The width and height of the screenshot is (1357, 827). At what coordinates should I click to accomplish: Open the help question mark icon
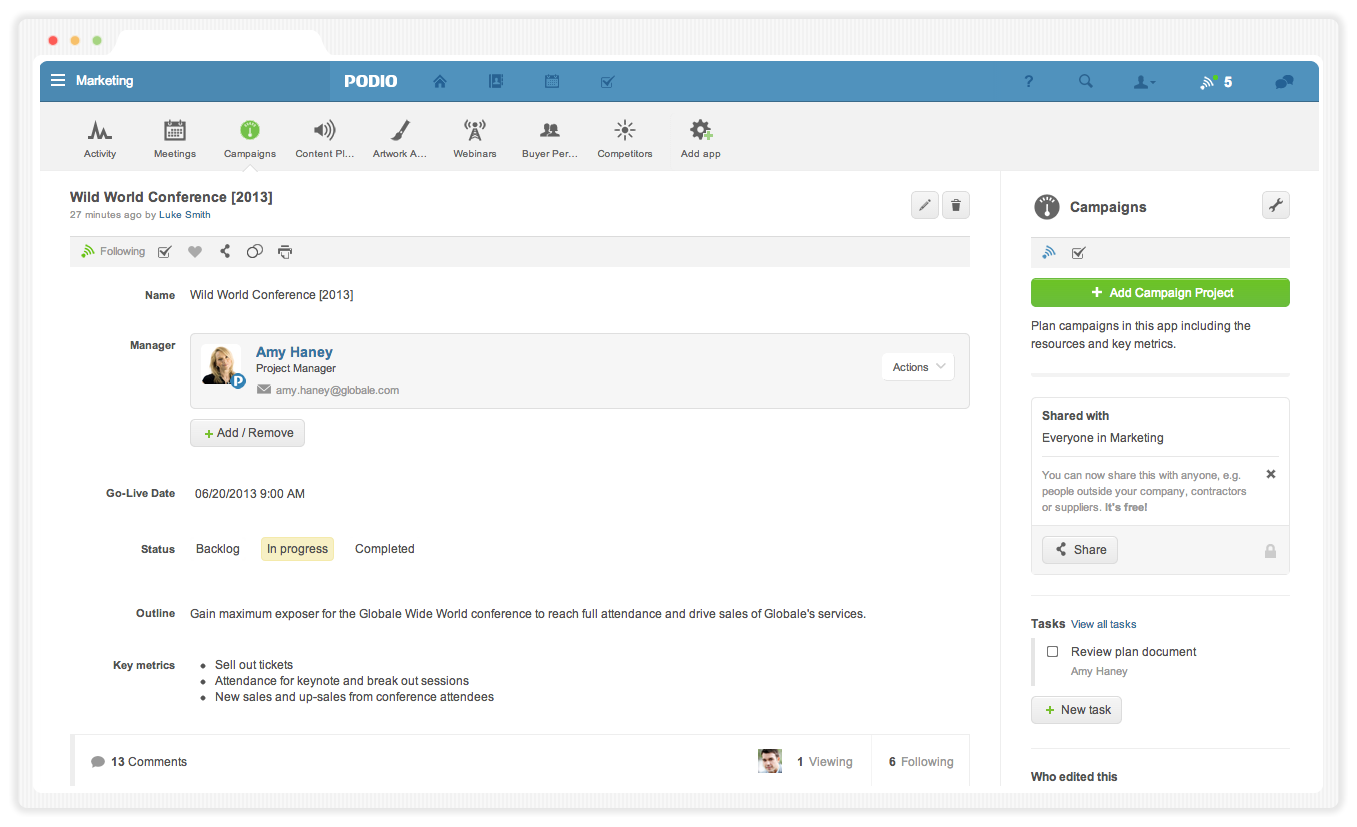coord(1029,82)
